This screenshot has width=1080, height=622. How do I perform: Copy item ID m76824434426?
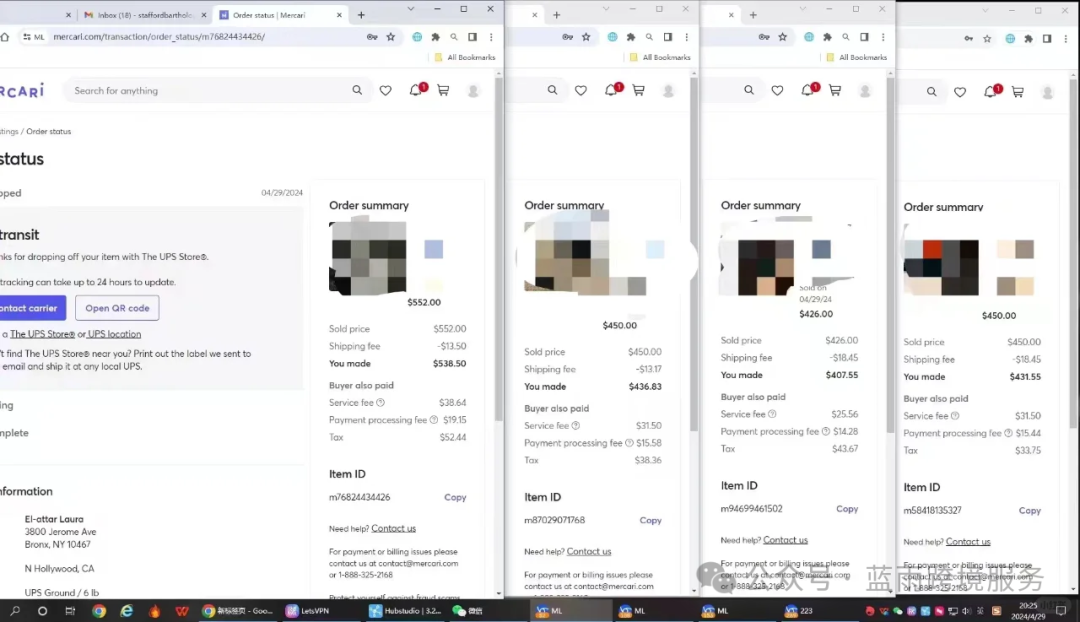click(x=455, y=497)
